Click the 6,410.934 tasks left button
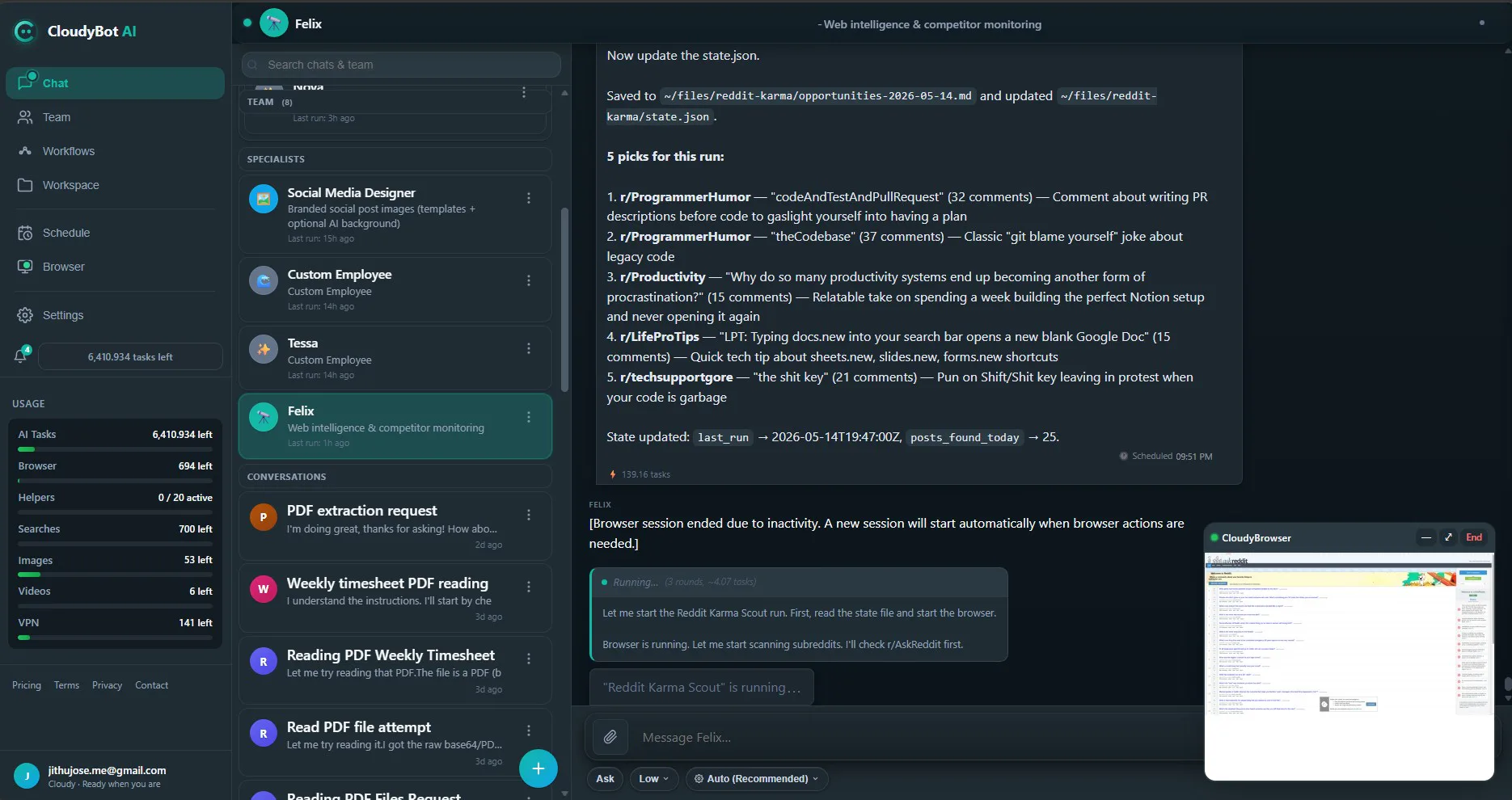This screenshot has width=1512, height=800. (x=130, y=356)
